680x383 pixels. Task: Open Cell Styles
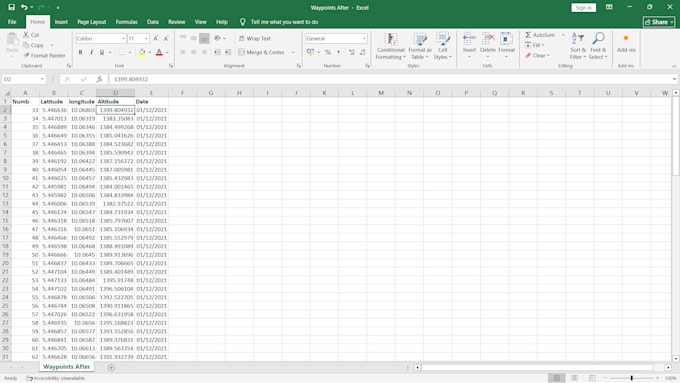[442, 46]
